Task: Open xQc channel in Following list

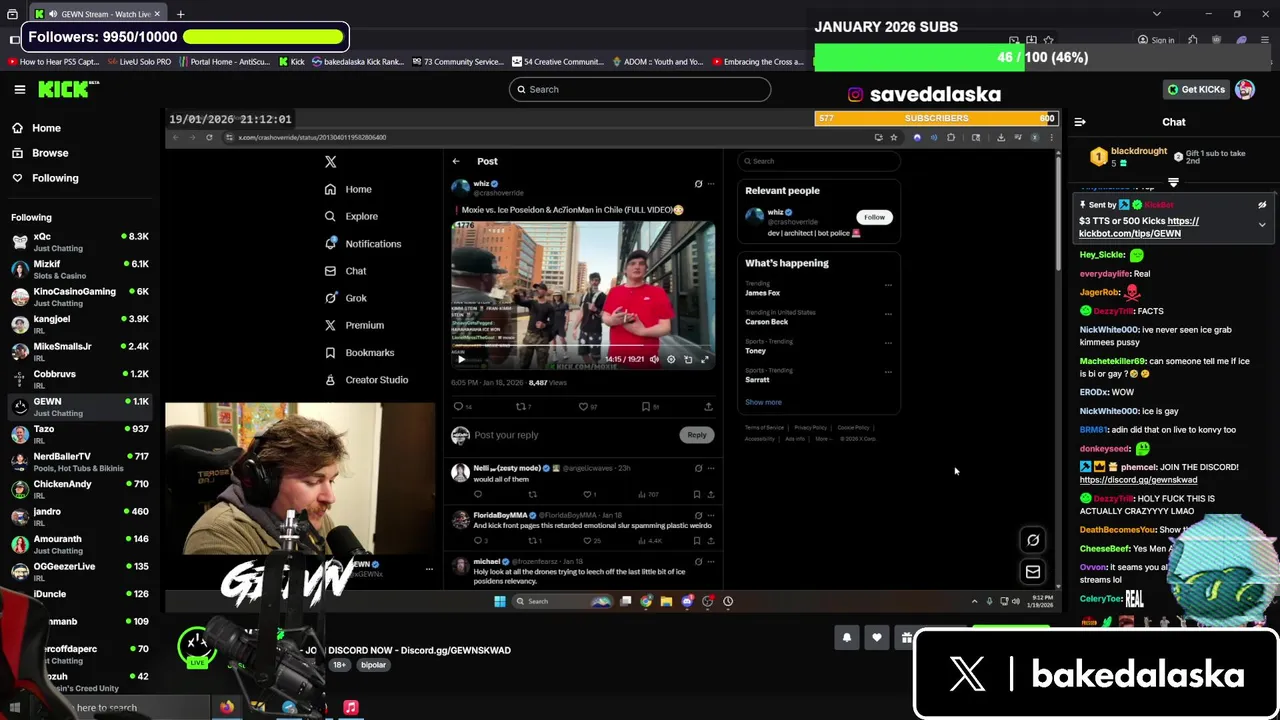Action: (x=80, y=241)
